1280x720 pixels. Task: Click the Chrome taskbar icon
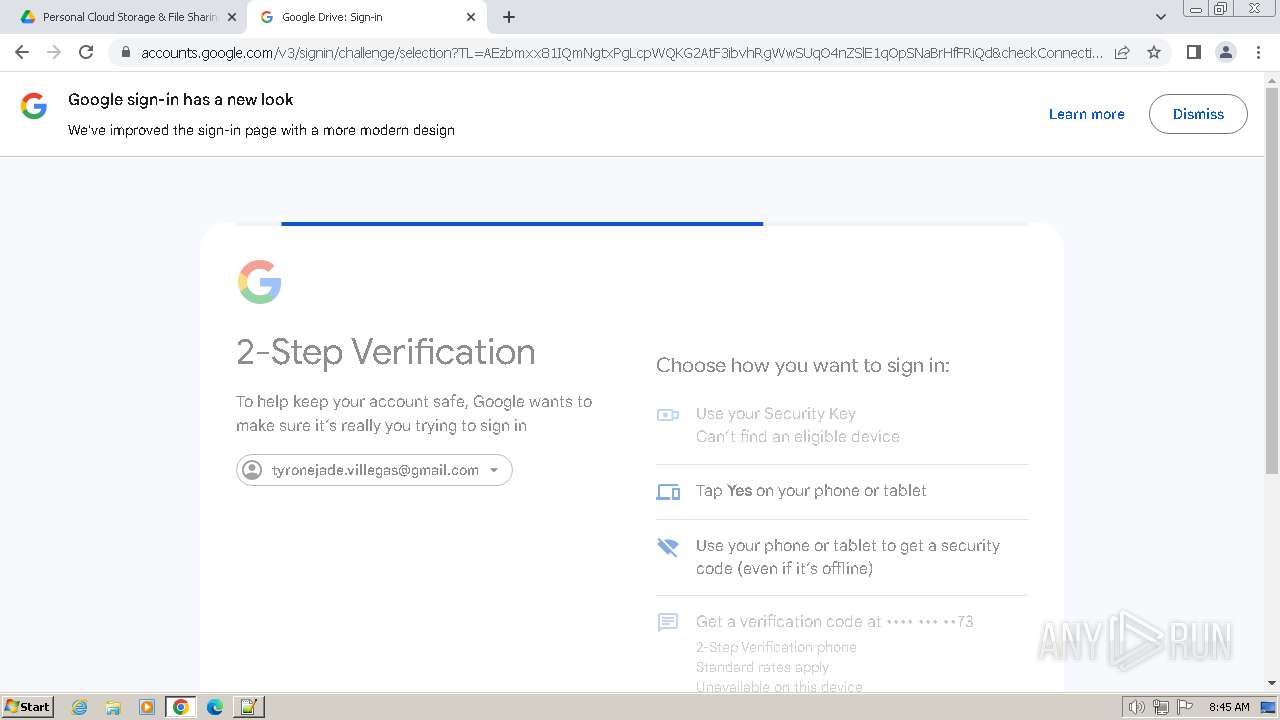click(x=181, y=707)
